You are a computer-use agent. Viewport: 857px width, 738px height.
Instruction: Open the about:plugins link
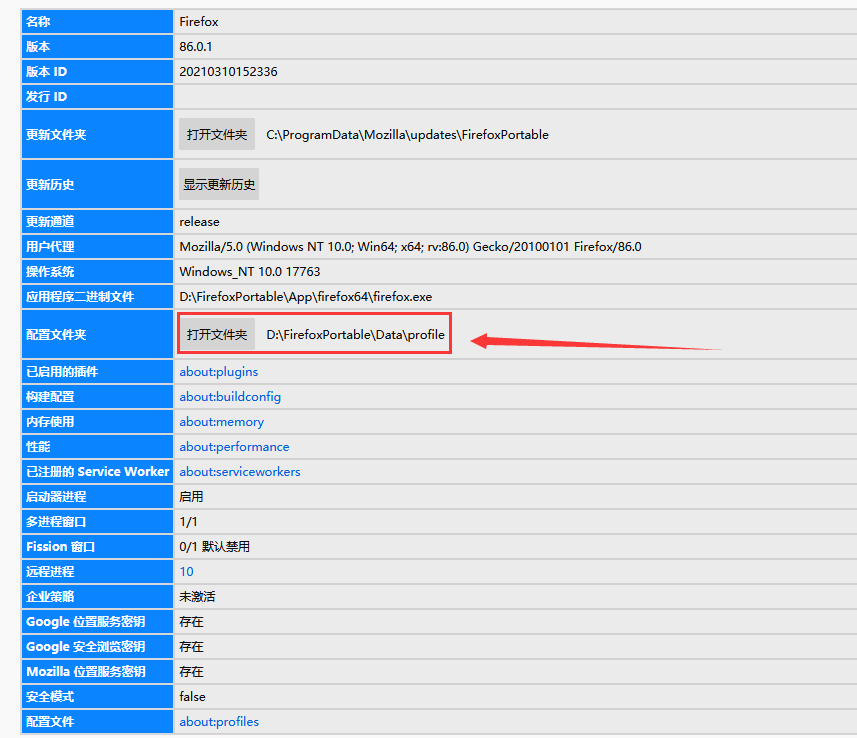point(219,372)
